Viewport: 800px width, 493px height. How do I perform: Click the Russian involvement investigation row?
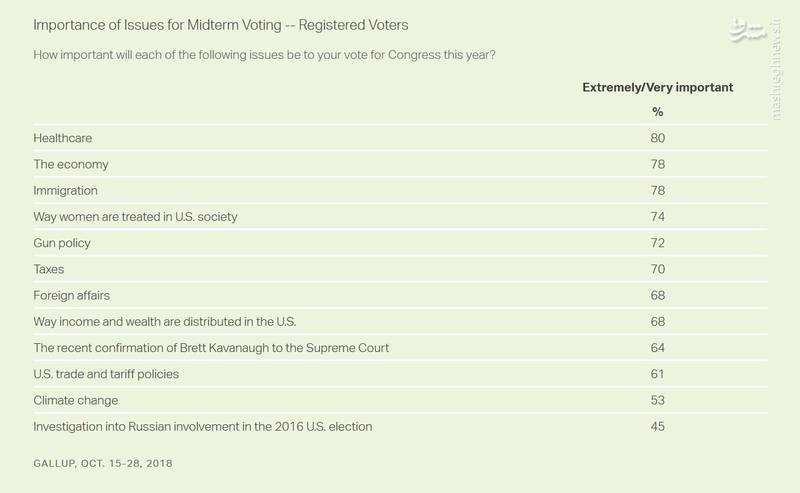tap(203, 427)
